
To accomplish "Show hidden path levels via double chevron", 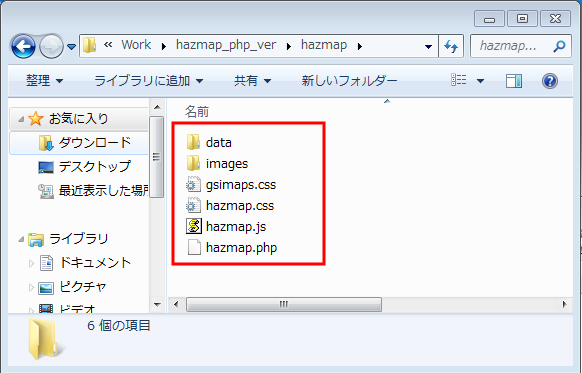I will pyautogui.click(x=108, y=45).
